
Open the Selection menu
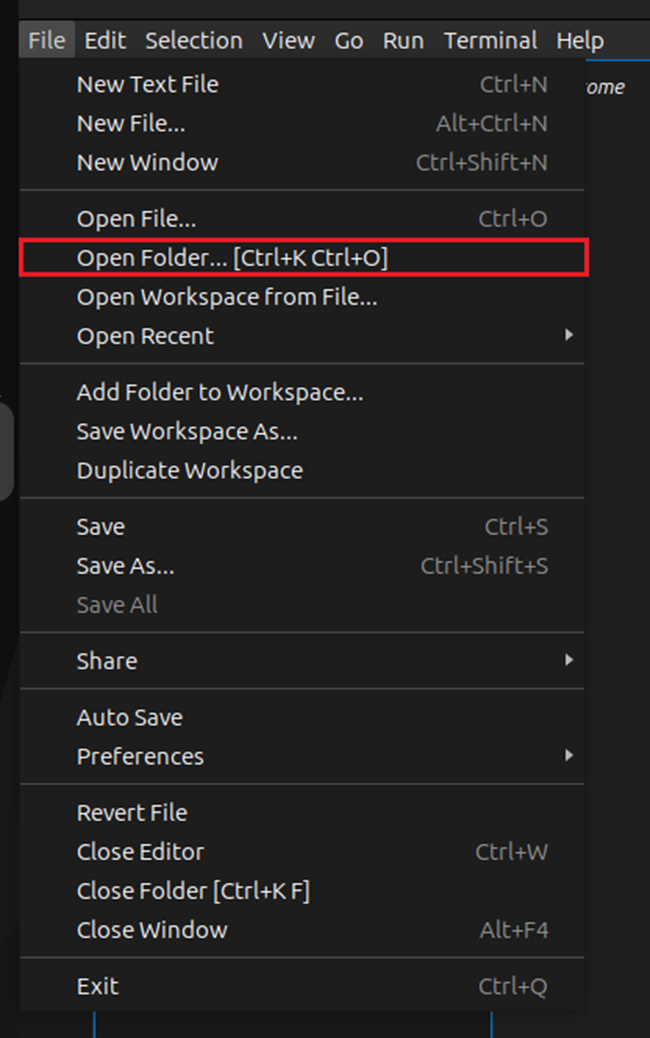pos(193,41)
